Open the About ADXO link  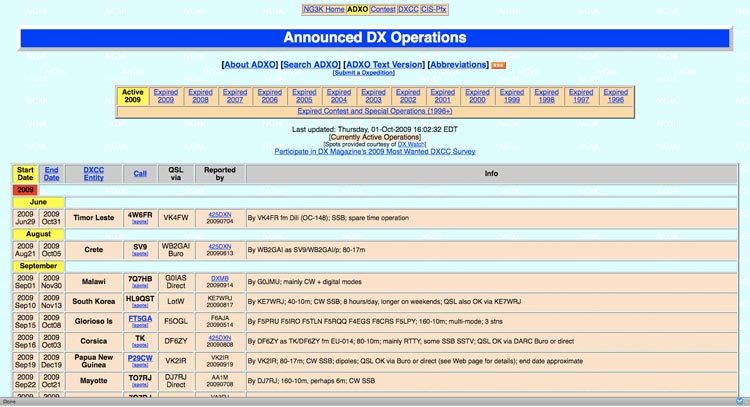point(249,65)
